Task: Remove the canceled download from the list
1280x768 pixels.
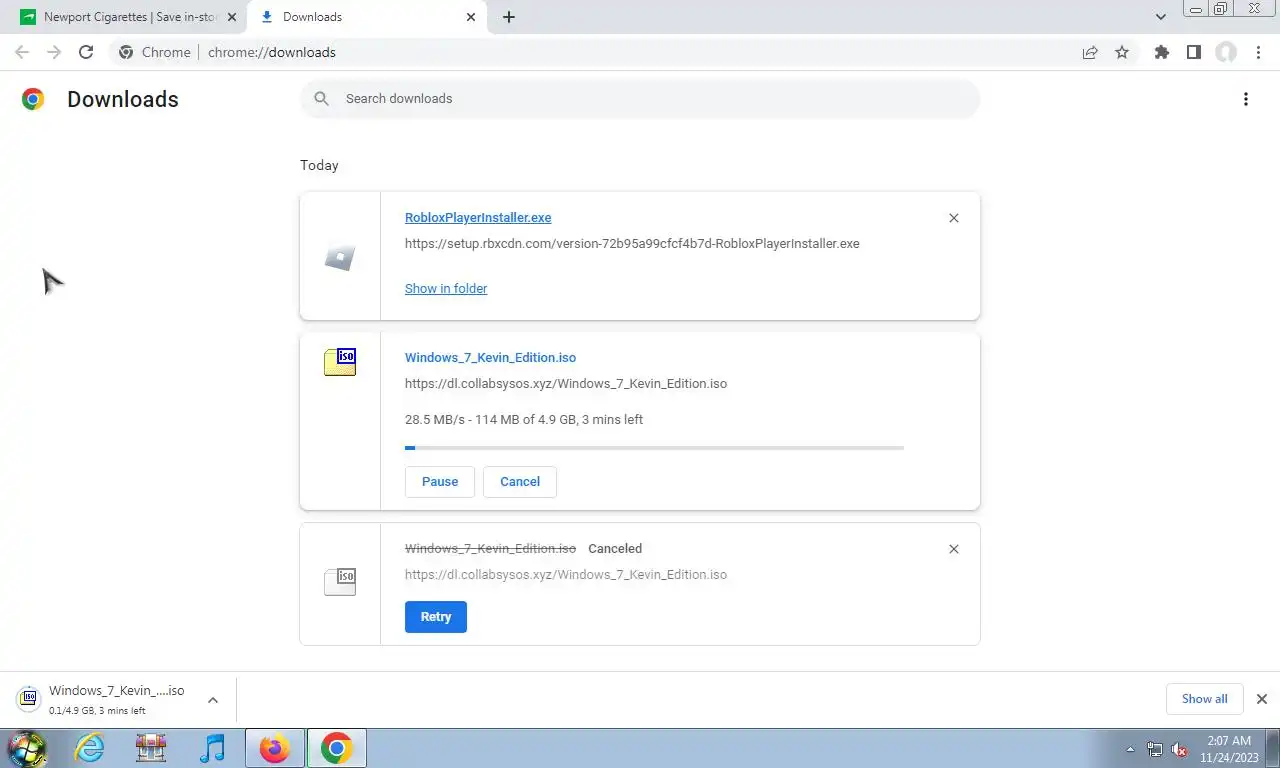Action: point(953,549)
